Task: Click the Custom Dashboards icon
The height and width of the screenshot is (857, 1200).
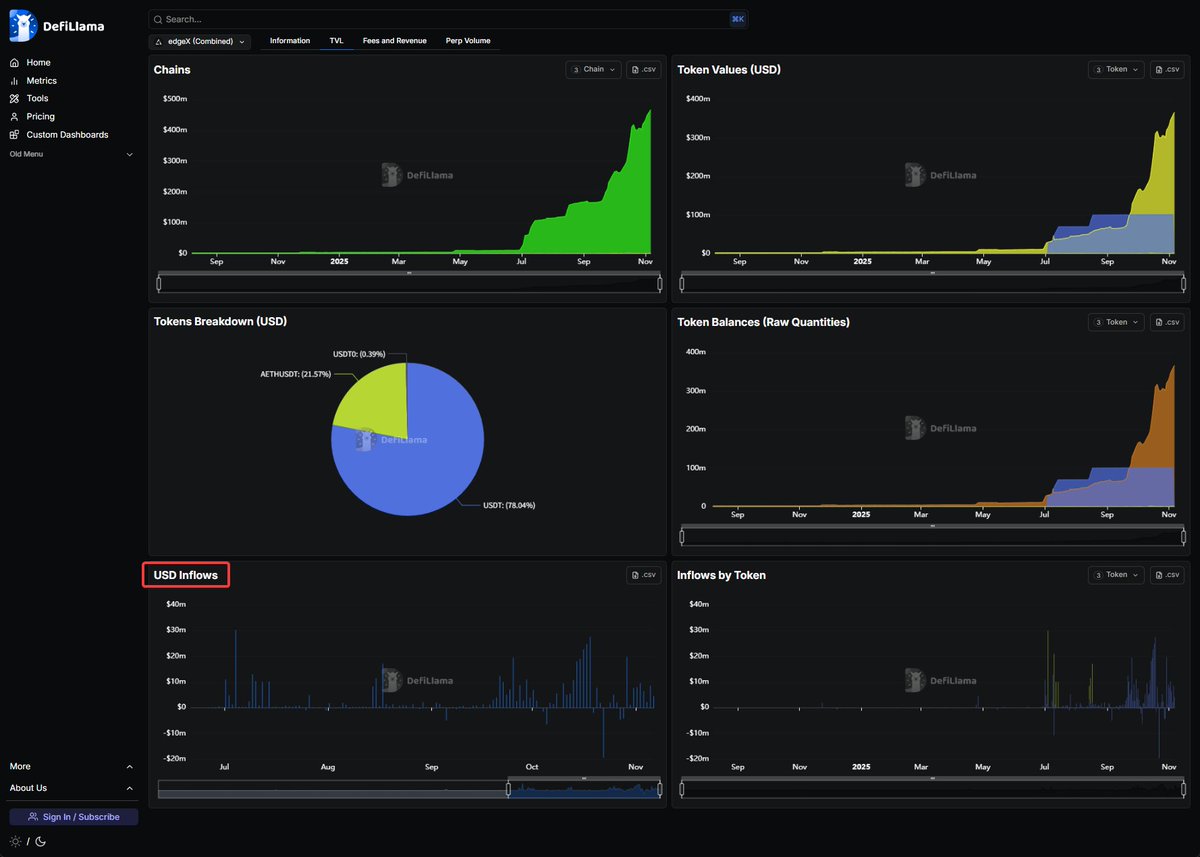Action: coord(15,134)
